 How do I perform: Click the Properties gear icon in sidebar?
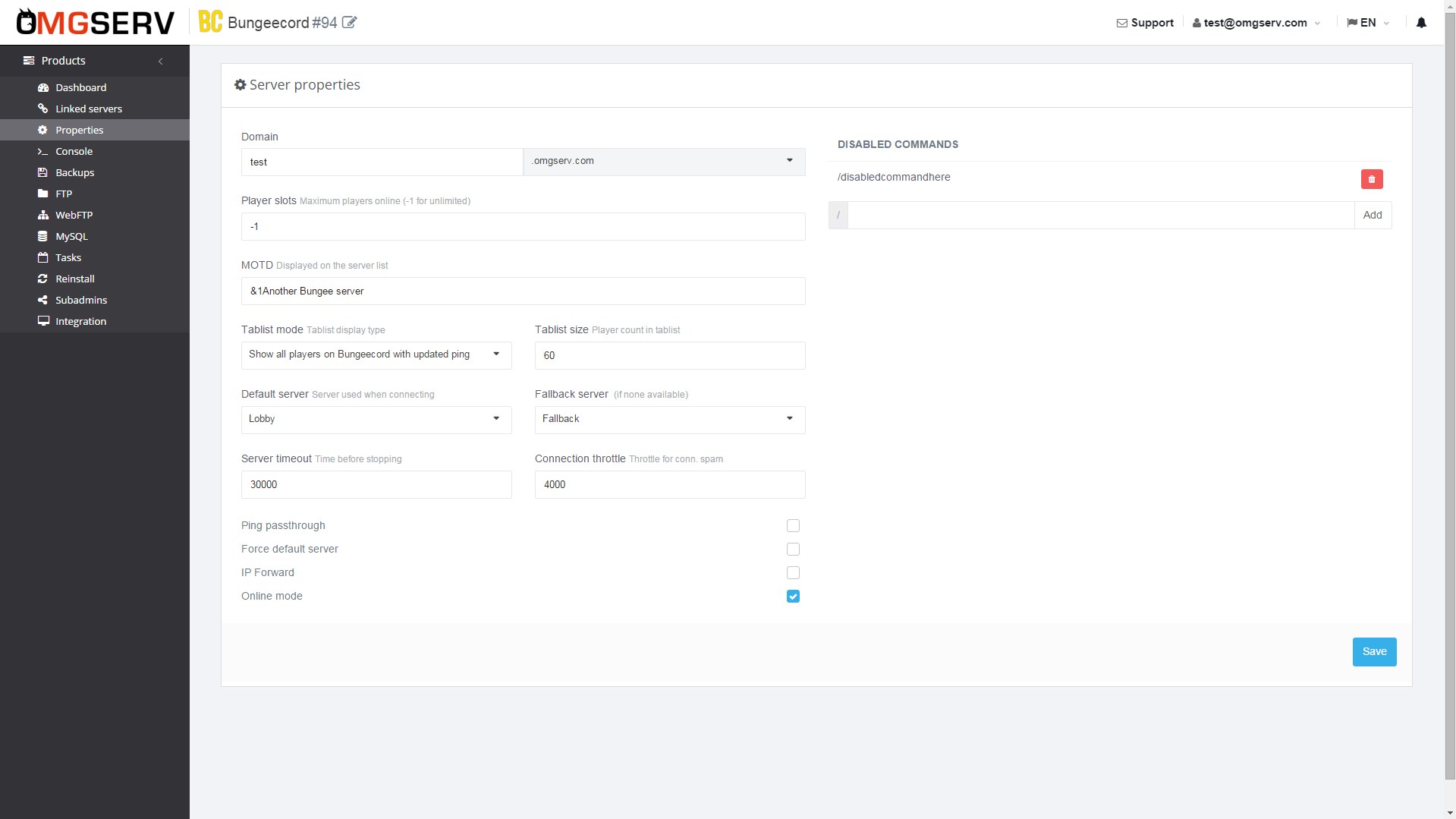pyautogui.click(x=43, y=130)
